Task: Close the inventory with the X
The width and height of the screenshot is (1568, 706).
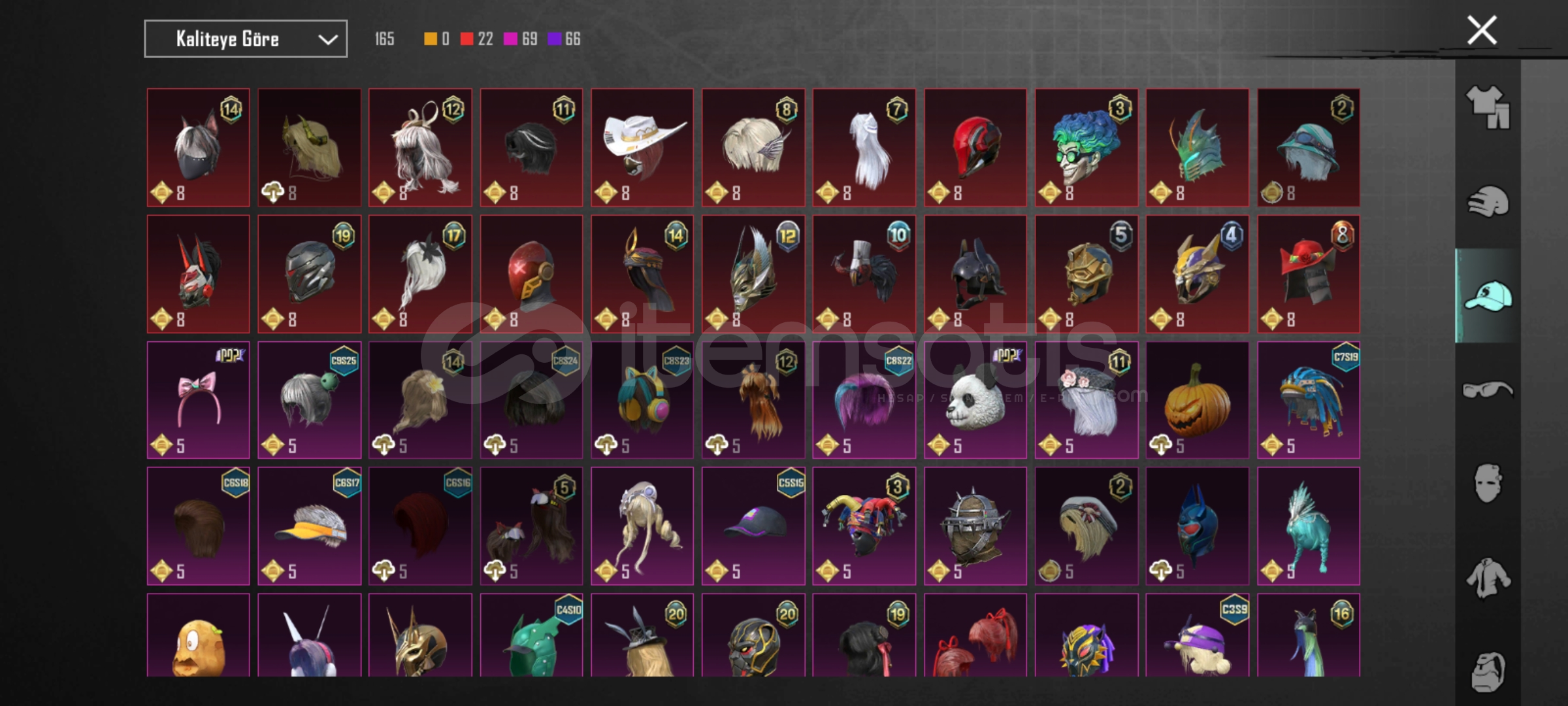Action: pyautogui.click(x=1482, y=30)
